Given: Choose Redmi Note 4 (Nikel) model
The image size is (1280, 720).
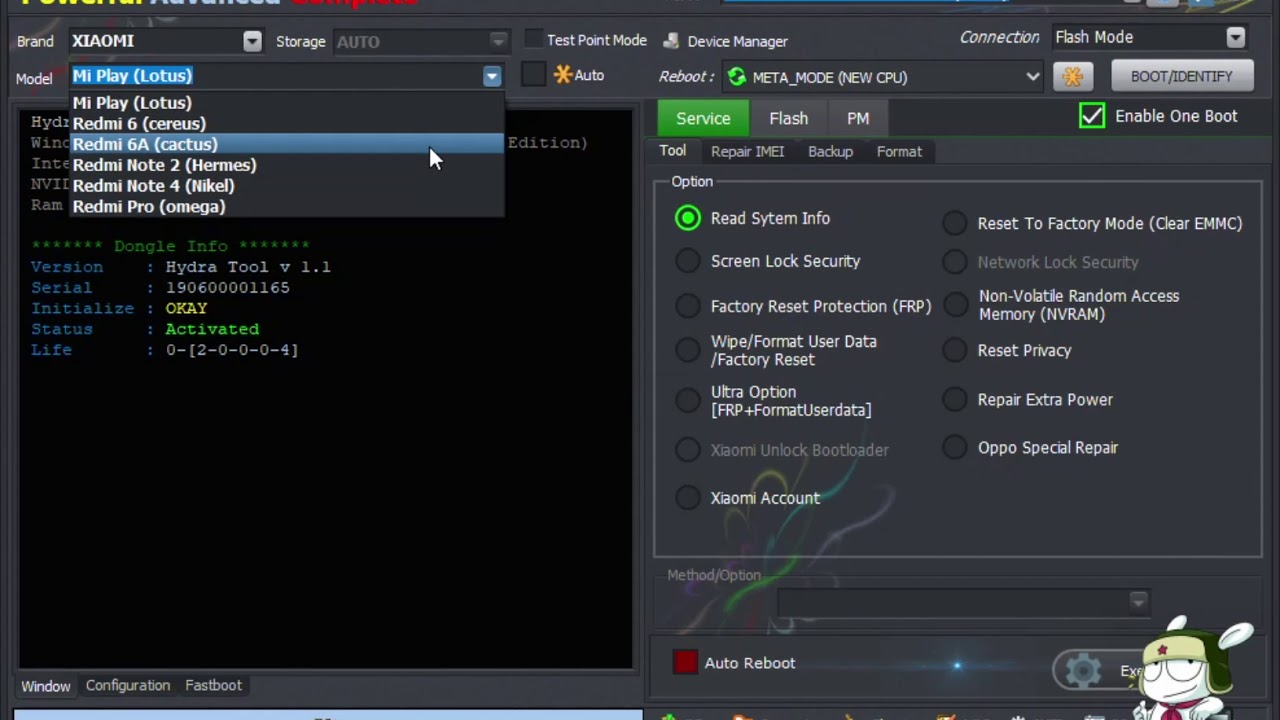Looking at the screenshot, I should [x=287, y=186].
